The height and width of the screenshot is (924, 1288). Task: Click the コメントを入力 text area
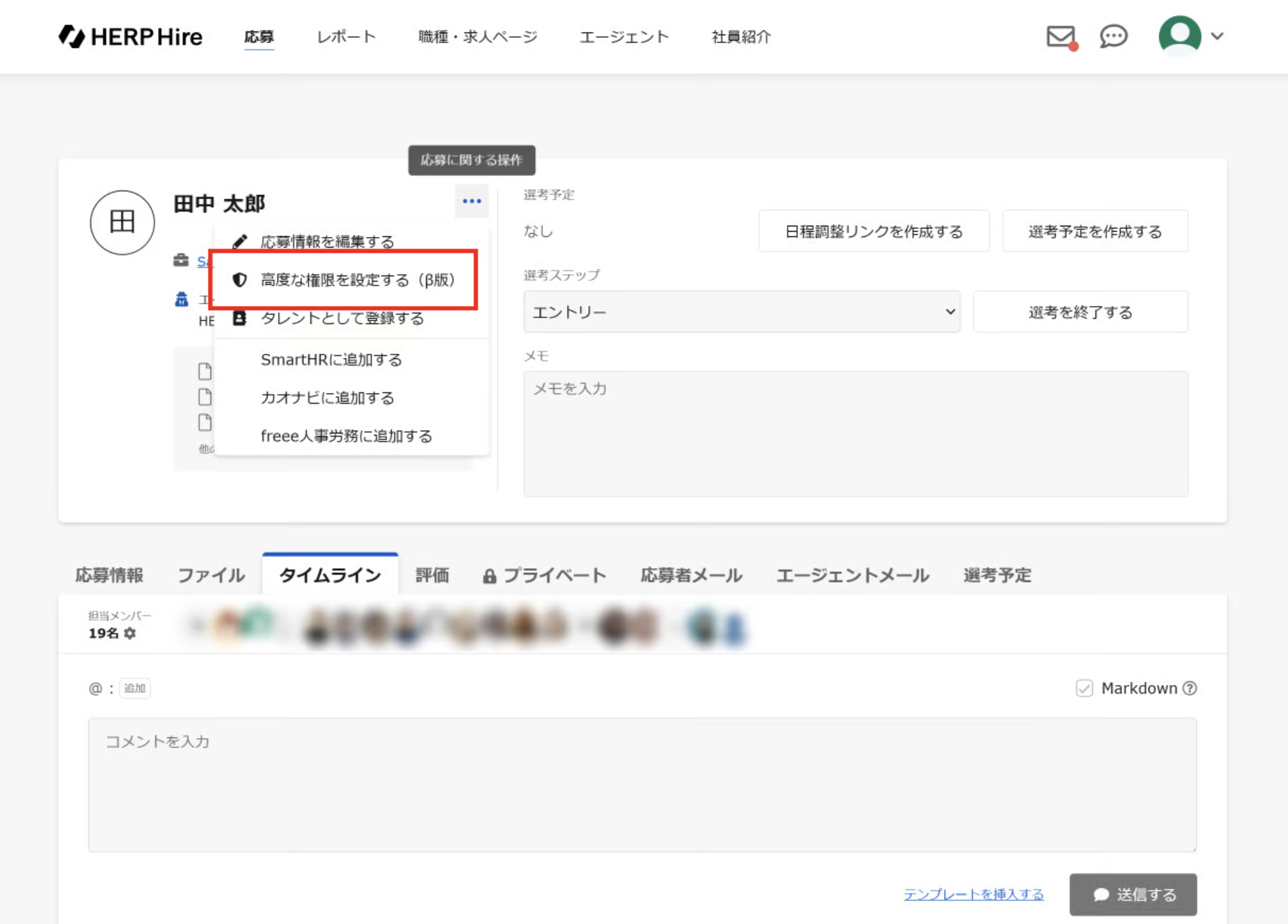(x=642, y=785)
